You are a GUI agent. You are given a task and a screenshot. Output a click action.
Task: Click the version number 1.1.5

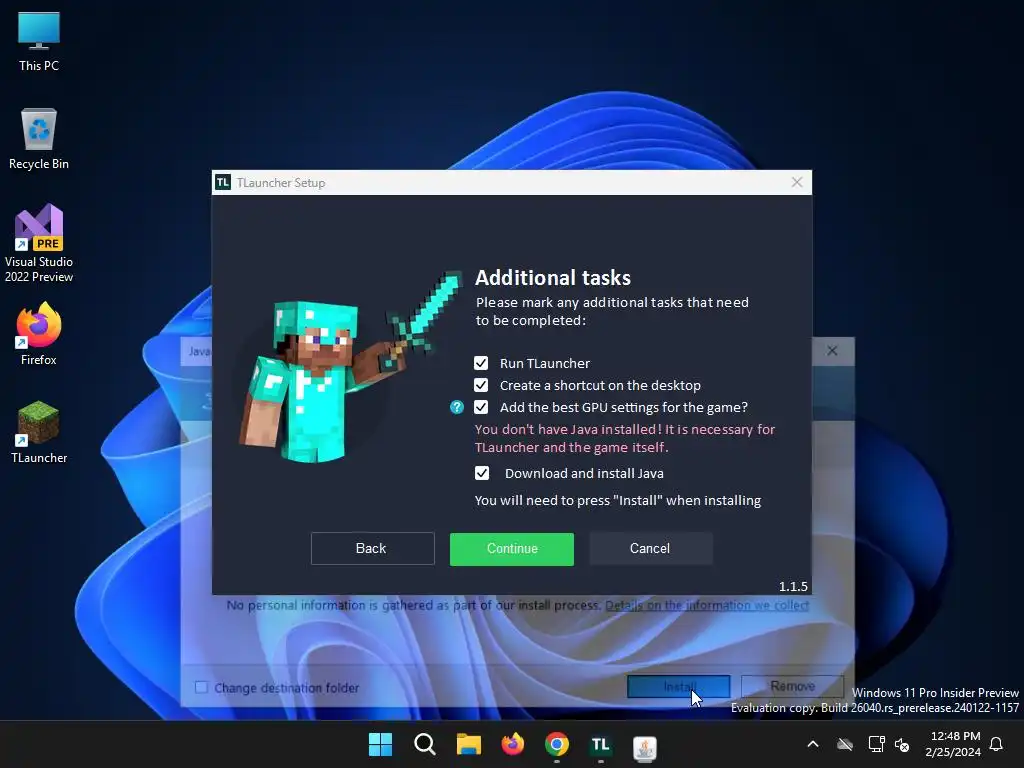pos(793,586)
